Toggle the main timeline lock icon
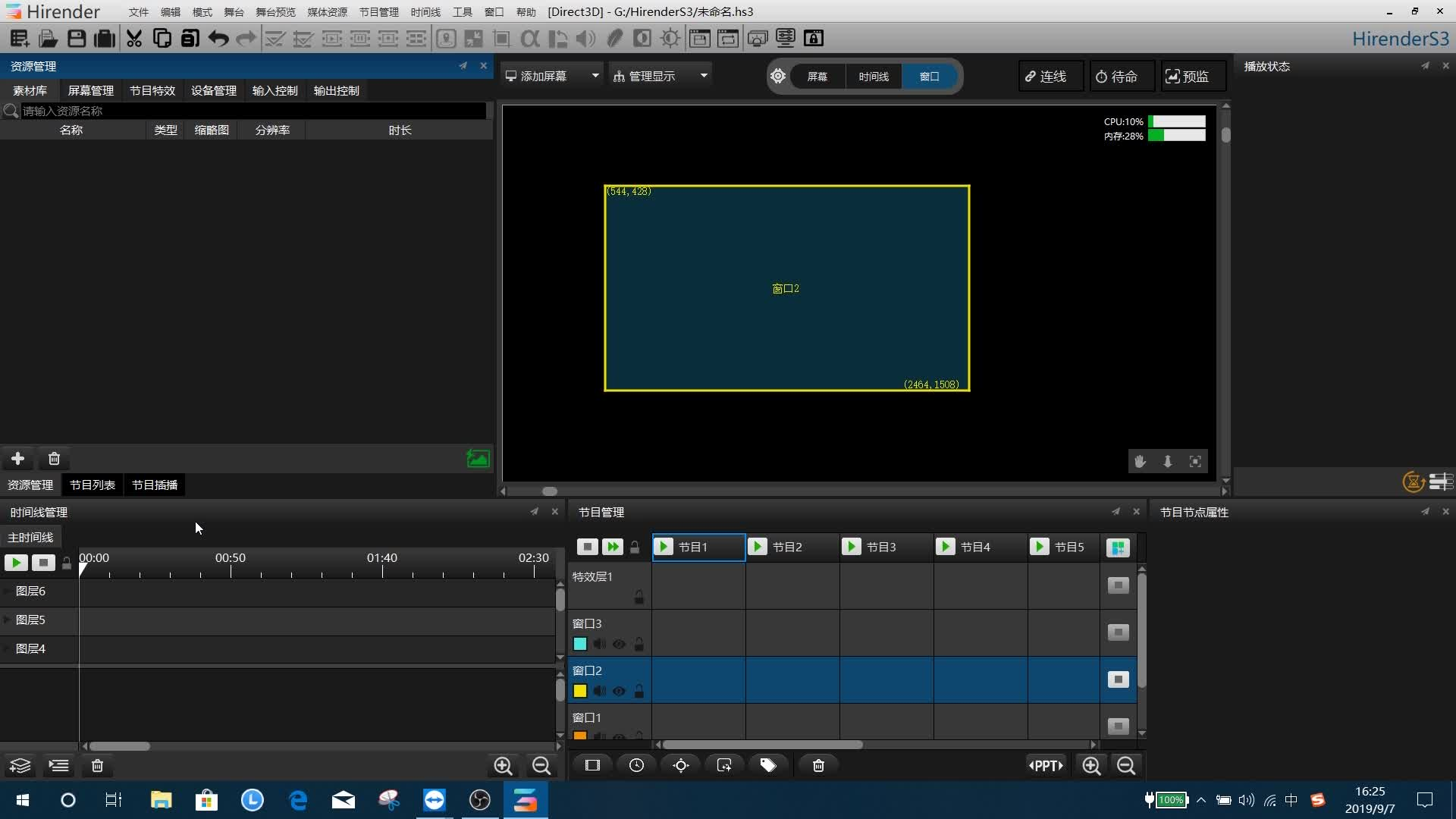The width and height of the screenshot is (1456, 819). (x=67, y=563)
